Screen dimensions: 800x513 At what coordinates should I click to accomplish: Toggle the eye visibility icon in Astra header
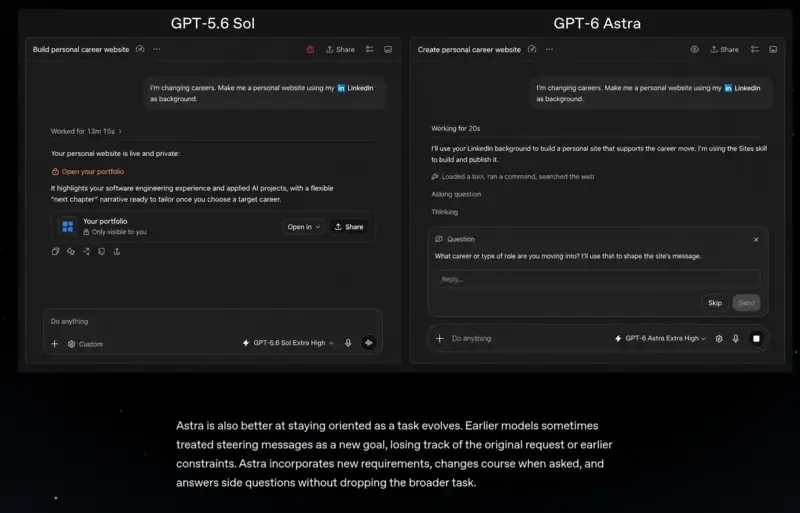click(x=694, y=50)
